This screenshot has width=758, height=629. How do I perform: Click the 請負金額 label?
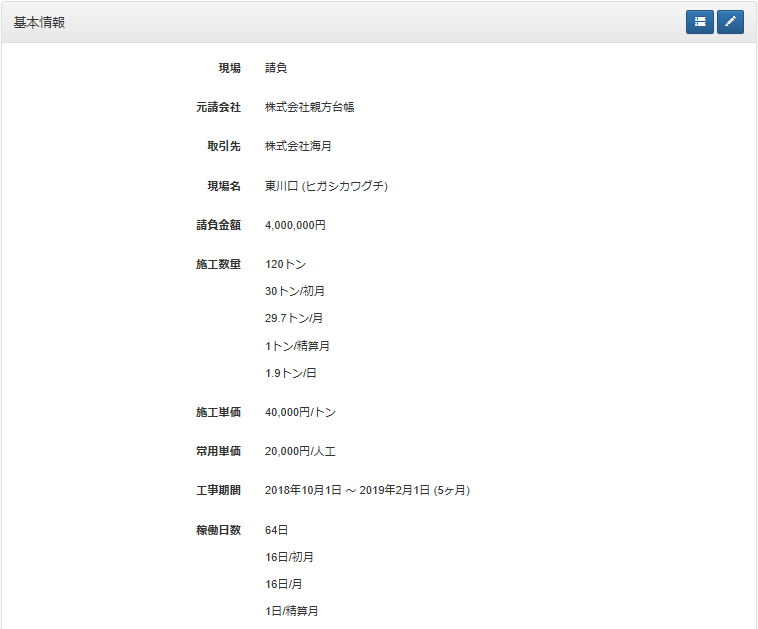[218, 225]
